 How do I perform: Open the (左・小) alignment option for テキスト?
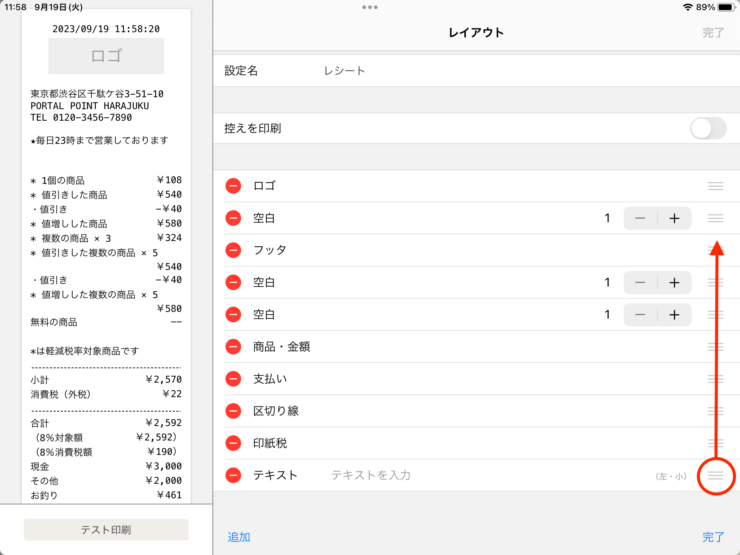click(x=671, y=476)
